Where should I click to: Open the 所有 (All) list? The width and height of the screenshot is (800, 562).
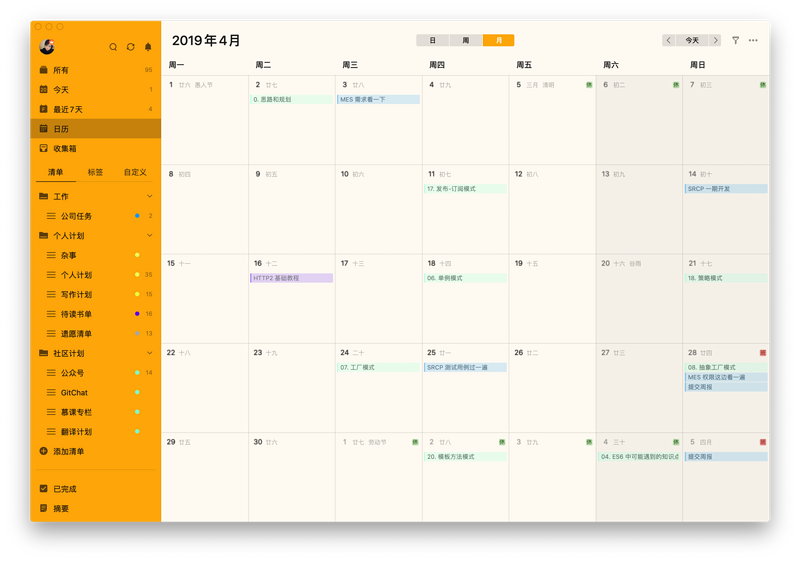[95, 70]
